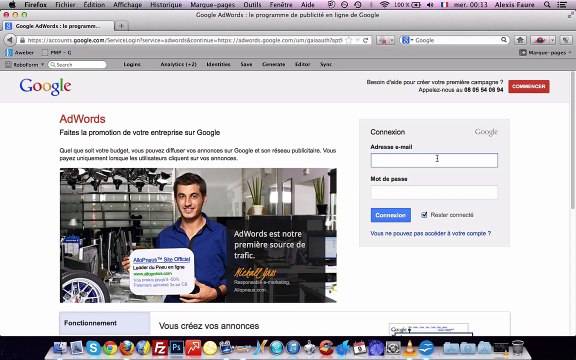Open the search engine selector dropdown
The image size is (576, 360).
[407, 40]
